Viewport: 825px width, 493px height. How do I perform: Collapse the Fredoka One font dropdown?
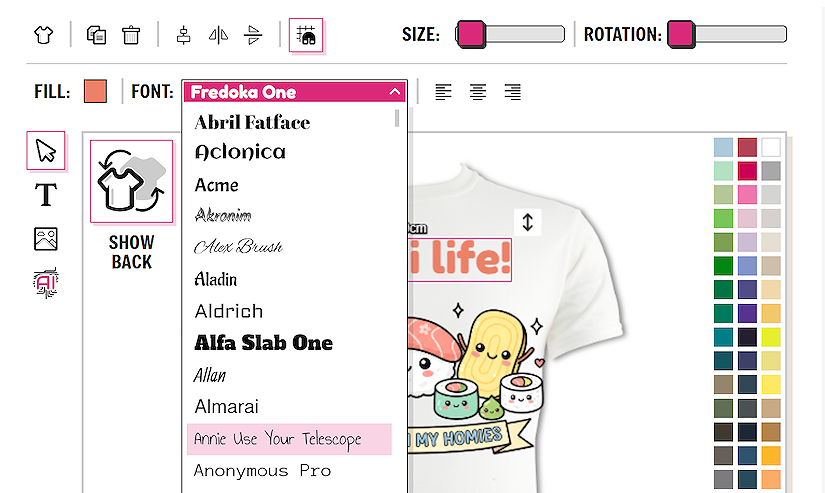395,92
